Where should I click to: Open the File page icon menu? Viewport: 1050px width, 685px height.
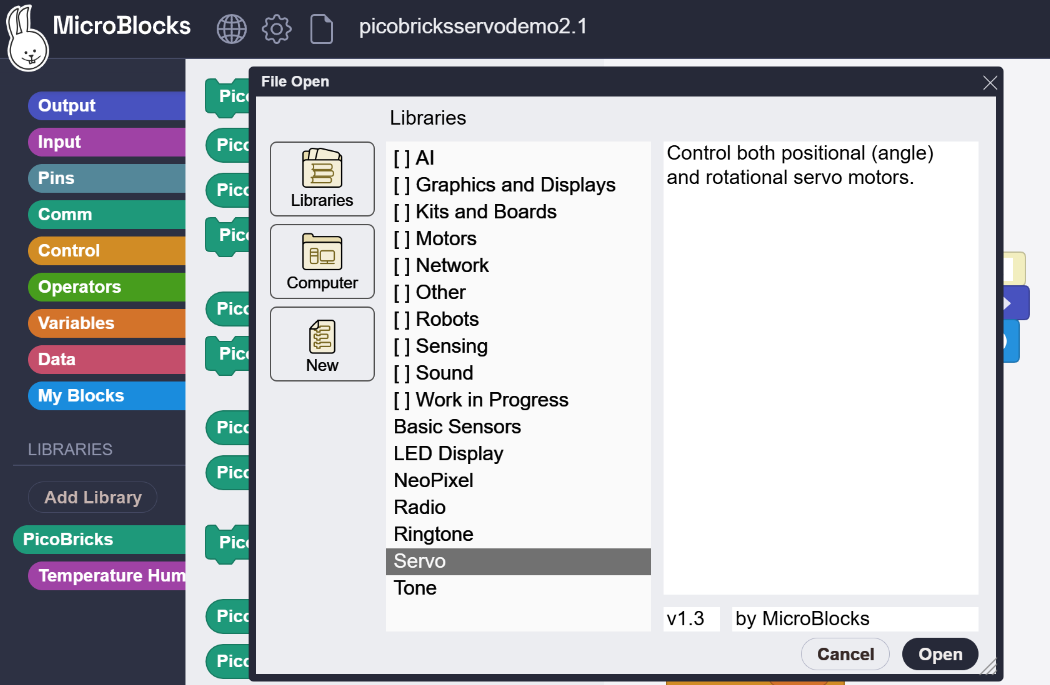pyautogui.click(x=321, y=29)
